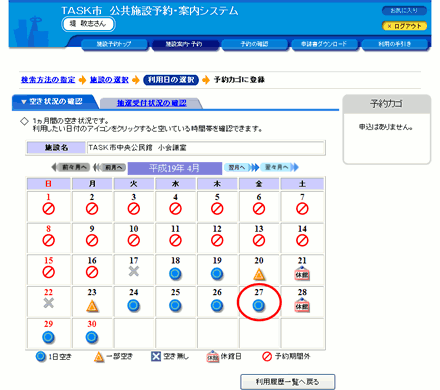
Task: Click the ログアウト button
Action: point(404,26)
